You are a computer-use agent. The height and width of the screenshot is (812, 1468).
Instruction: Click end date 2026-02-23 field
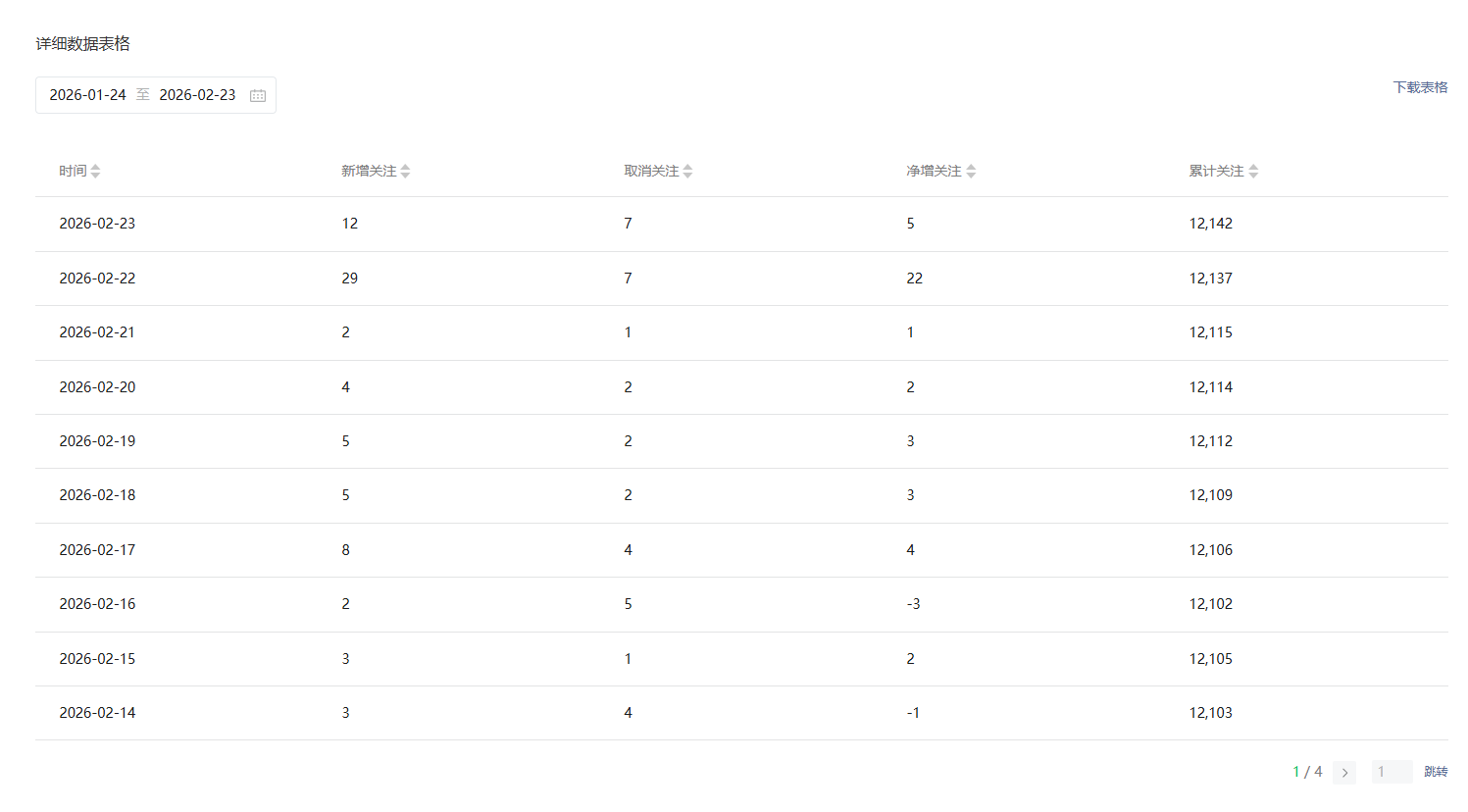[197, 95]
